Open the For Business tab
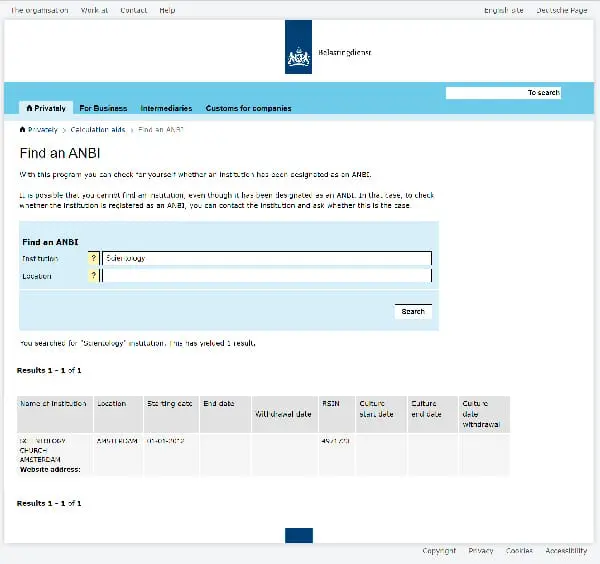Viewport: 600px width, 564px height. (103, 108)
